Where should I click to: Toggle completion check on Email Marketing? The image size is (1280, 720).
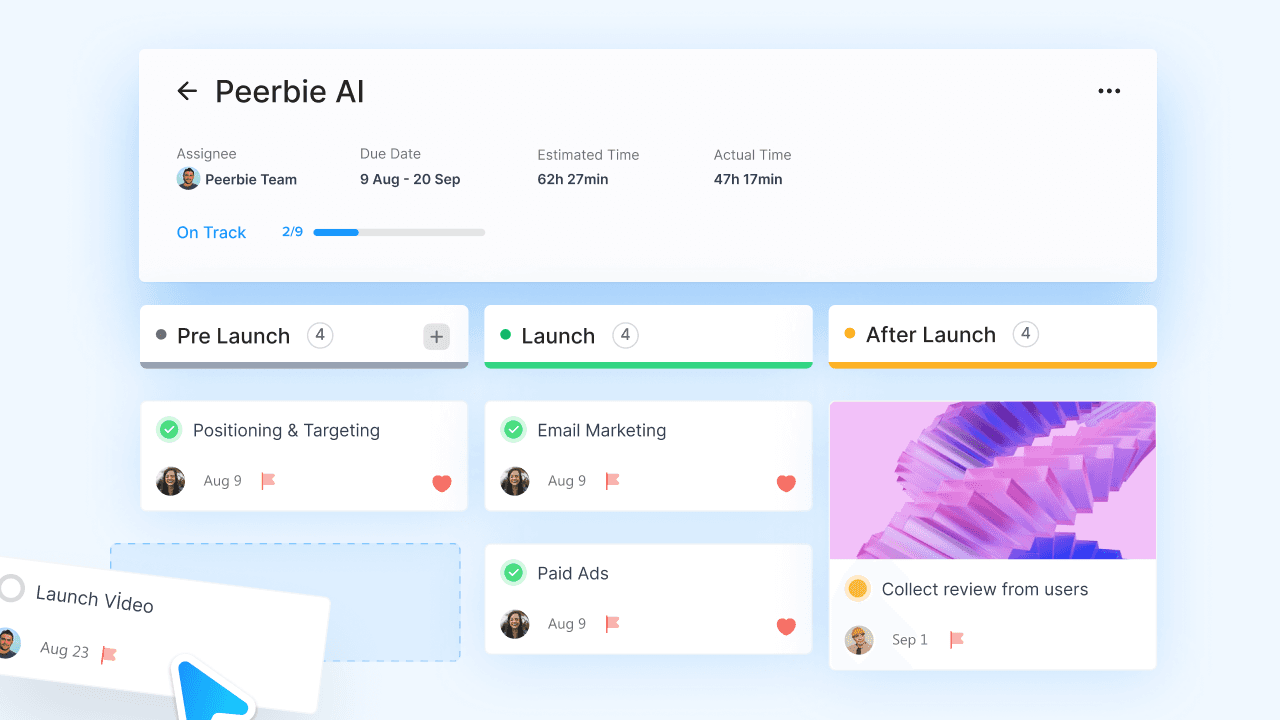[x=513, y=430]
